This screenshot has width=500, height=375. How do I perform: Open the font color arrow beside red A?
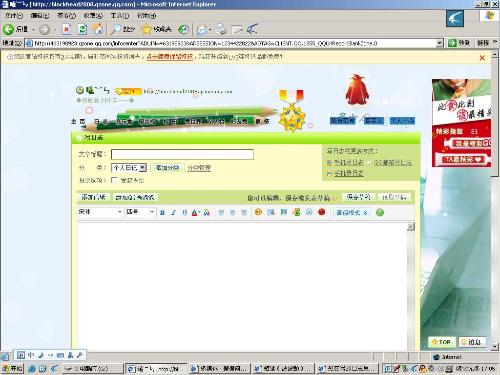tap(199, 212)
